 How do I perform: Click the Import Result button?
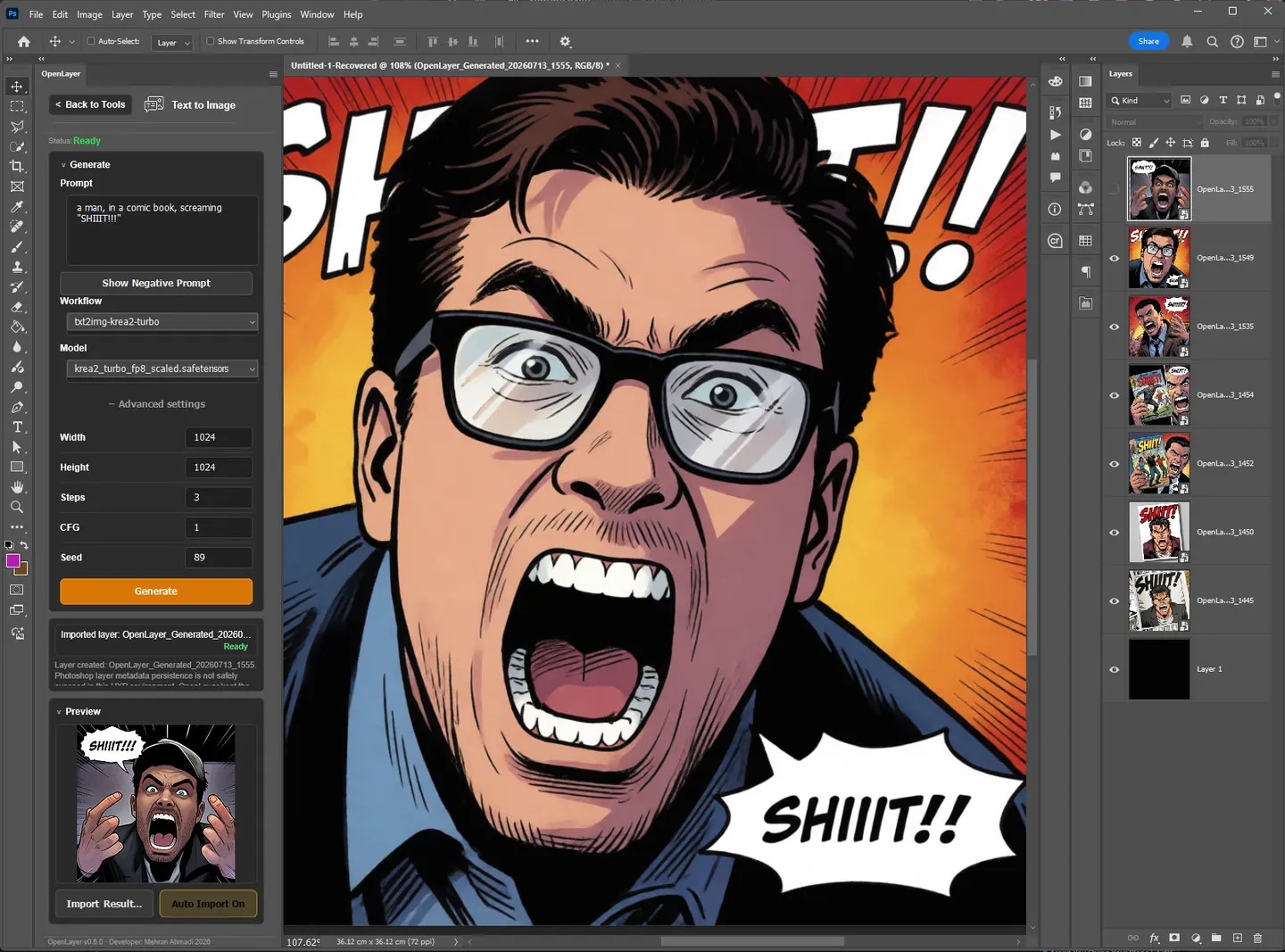click(x=104, y=904)
